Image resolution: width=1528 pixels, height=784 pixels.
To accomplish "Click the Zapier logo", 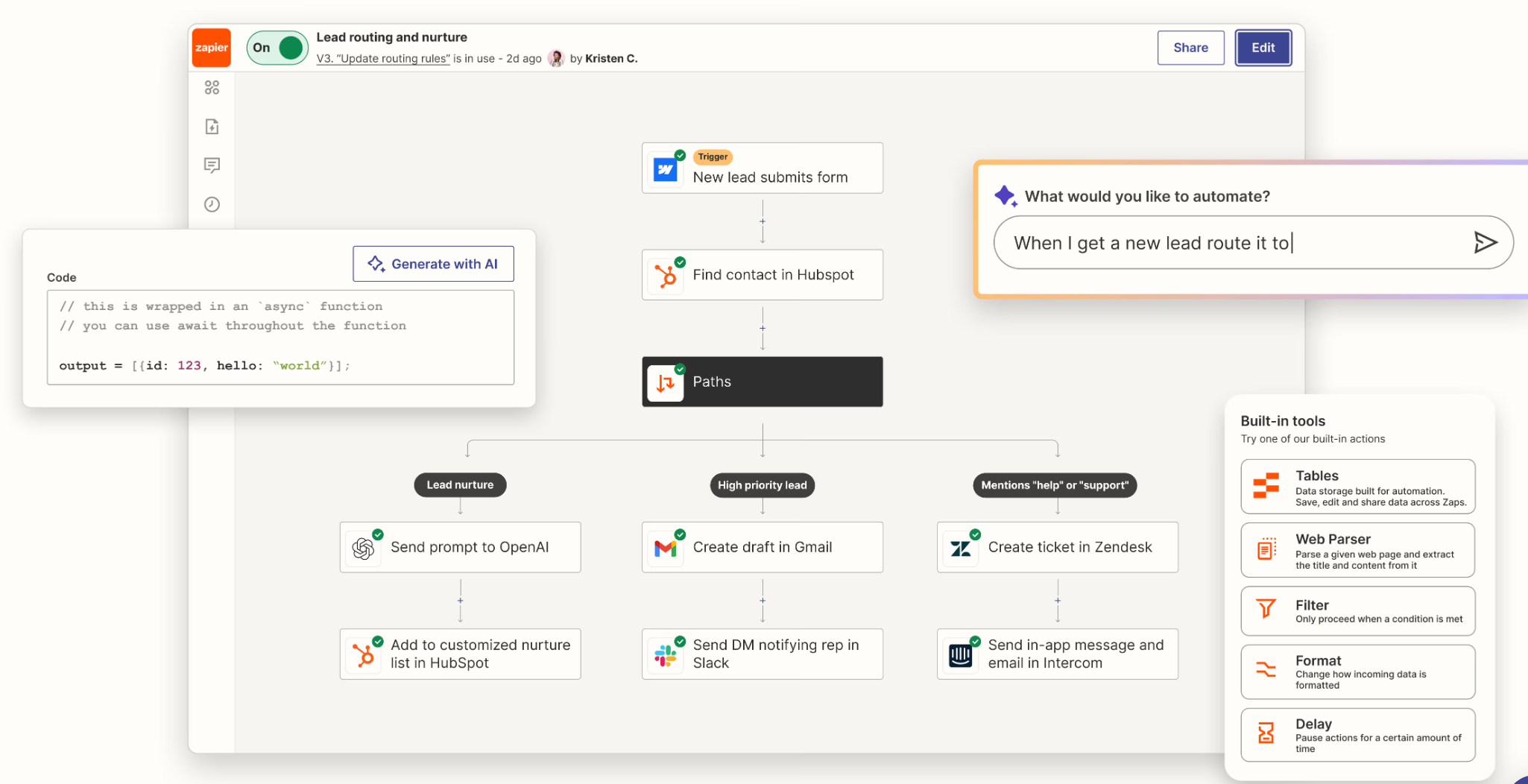I will (x=212, y=48).
